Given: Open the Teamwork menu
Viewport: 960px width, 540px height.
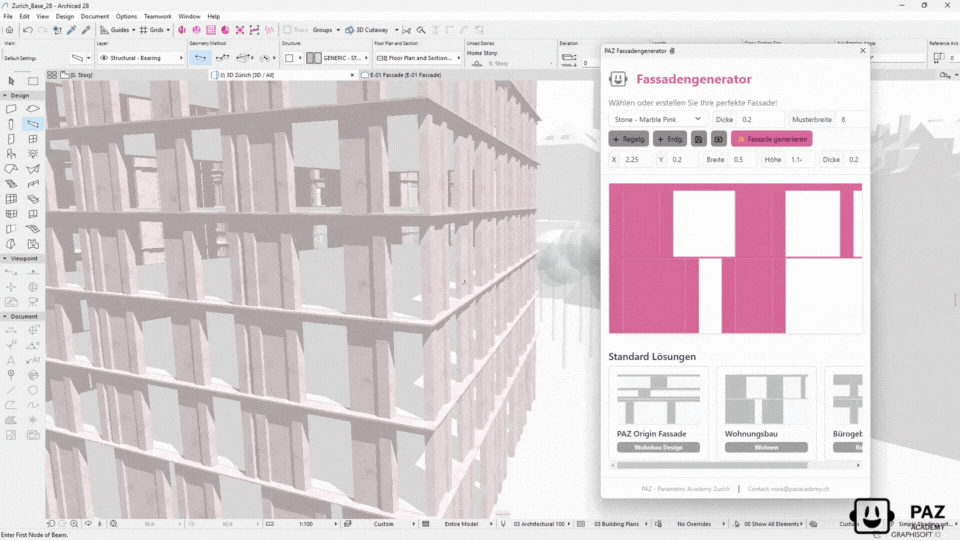Looking at the screenshot, I should pos(157,17).
